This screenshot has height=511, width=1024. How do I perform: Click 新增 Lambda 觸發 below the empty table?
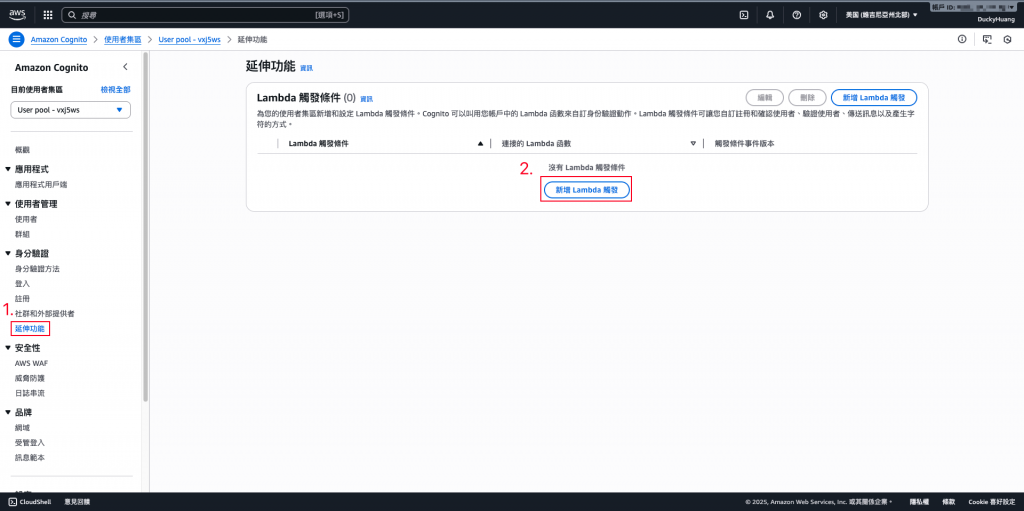click(x=586, y=190)
